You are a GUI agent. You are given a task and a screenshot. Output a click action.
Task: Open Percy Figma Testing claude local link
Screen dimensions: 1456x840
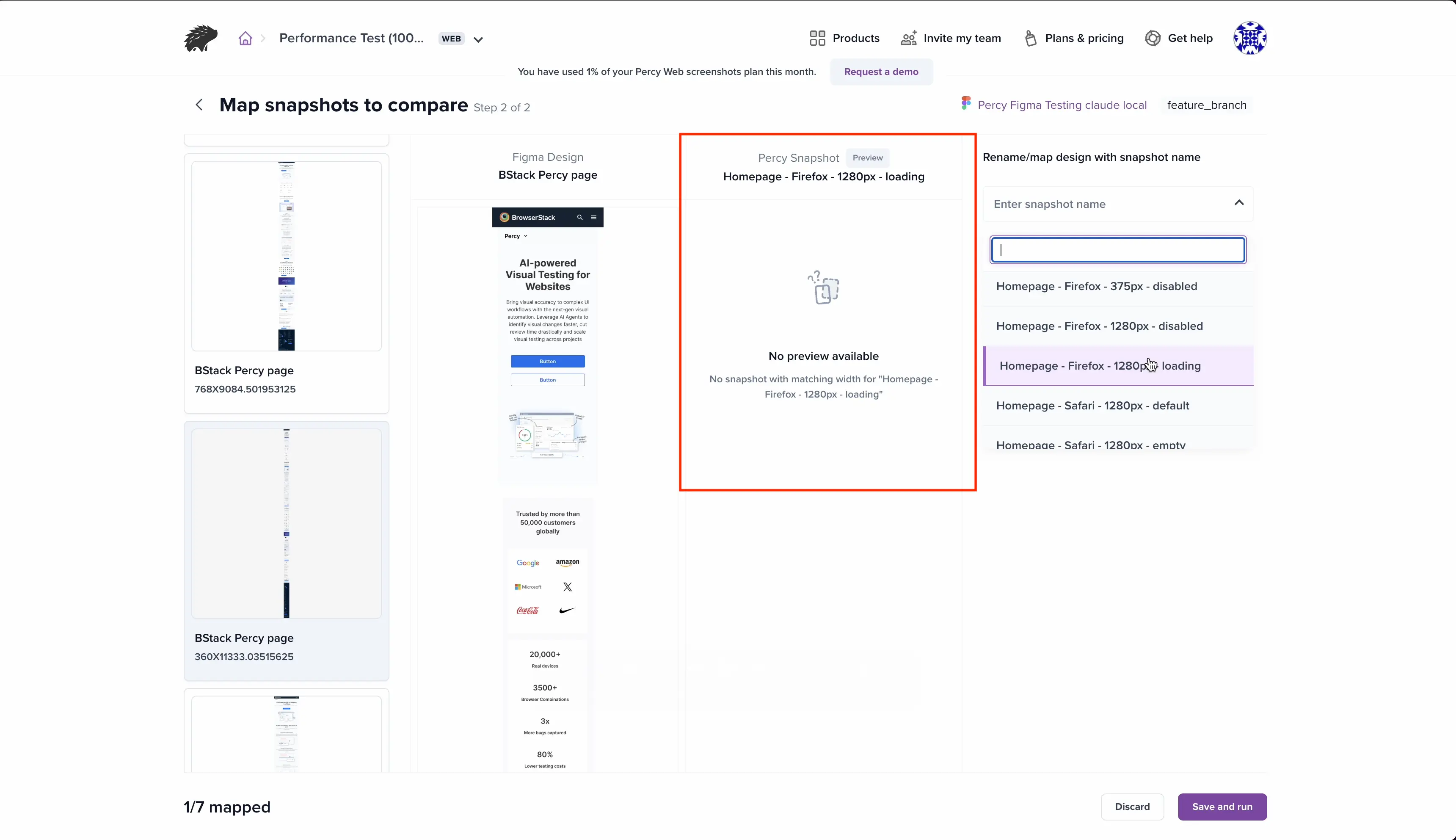pos(1062,105)
